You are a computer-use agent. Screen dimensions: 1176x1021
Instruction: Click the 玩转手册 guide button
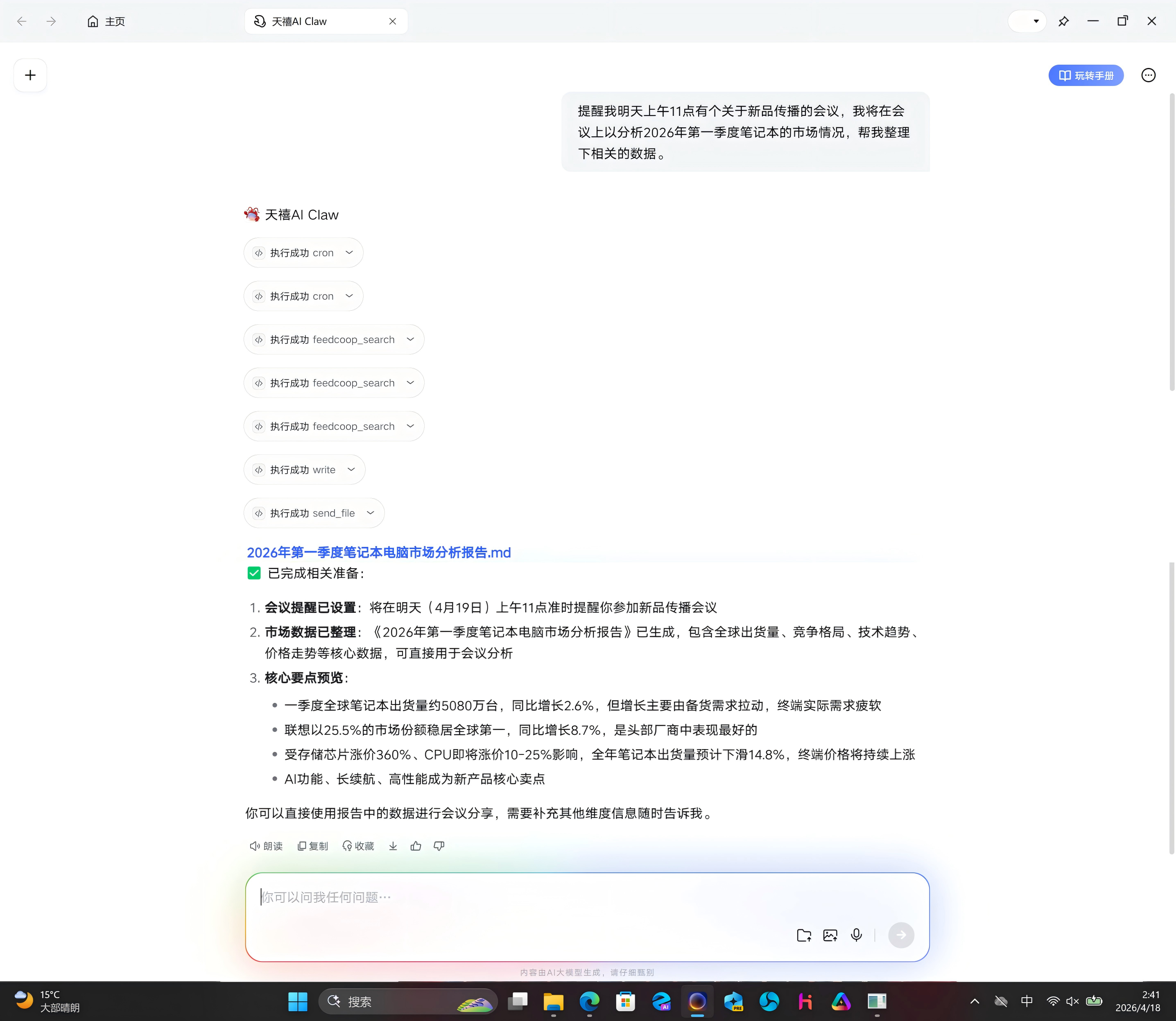[1086, 75]
